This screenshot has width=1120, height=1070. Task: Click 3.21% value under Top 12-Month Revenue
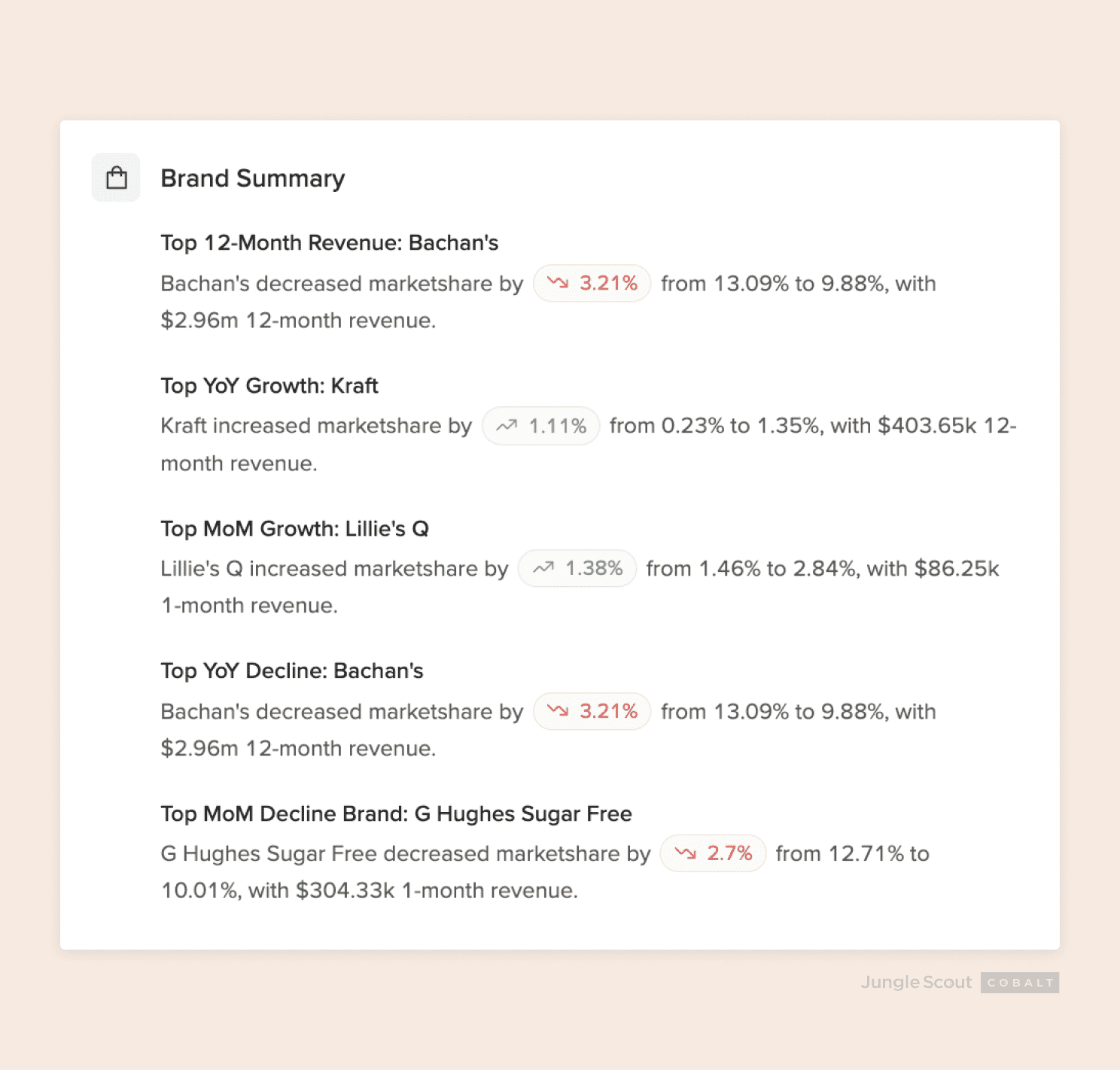[608, 283]
